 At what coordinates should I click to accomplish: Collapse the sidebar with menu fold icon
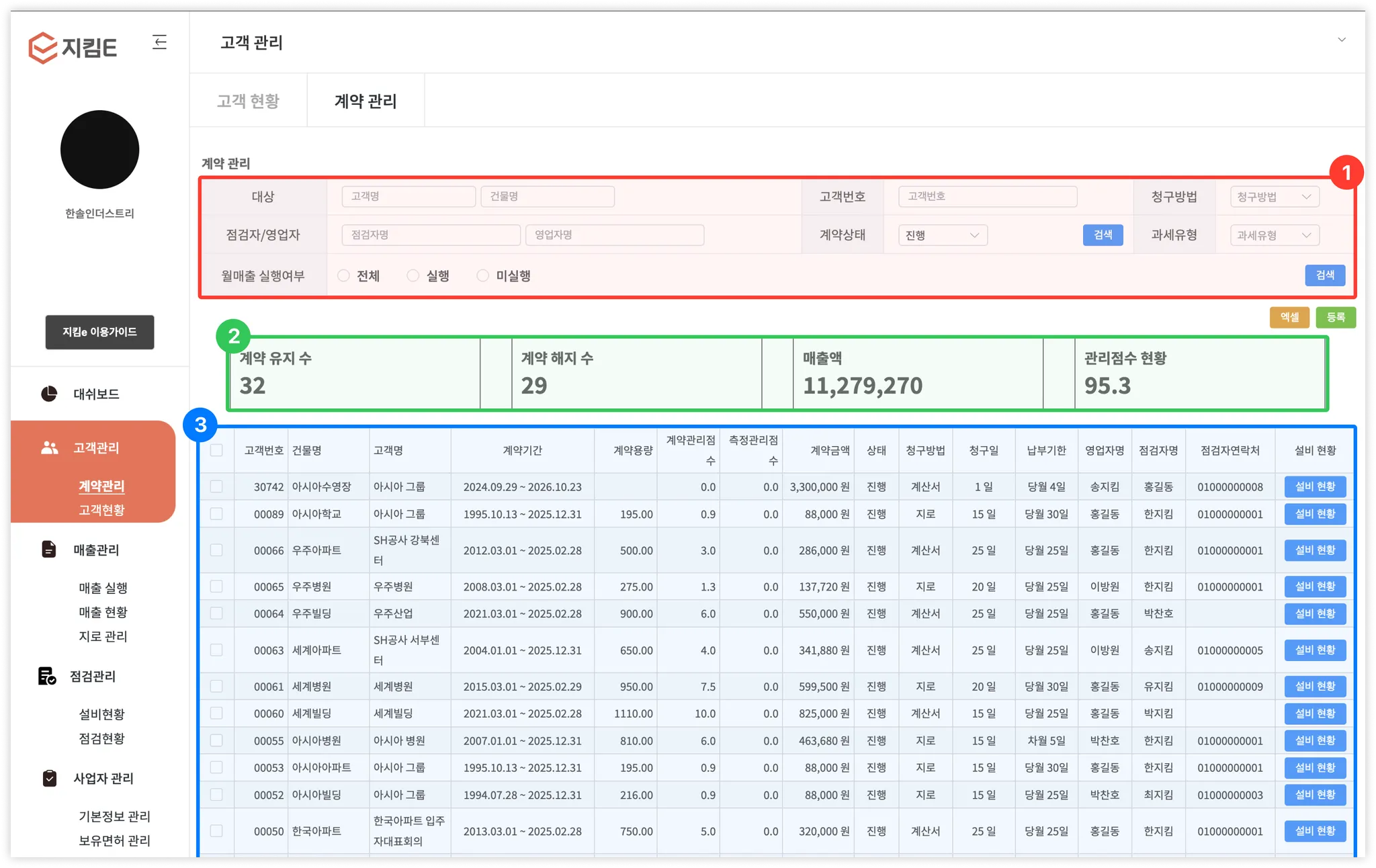[x=159, y=42]
